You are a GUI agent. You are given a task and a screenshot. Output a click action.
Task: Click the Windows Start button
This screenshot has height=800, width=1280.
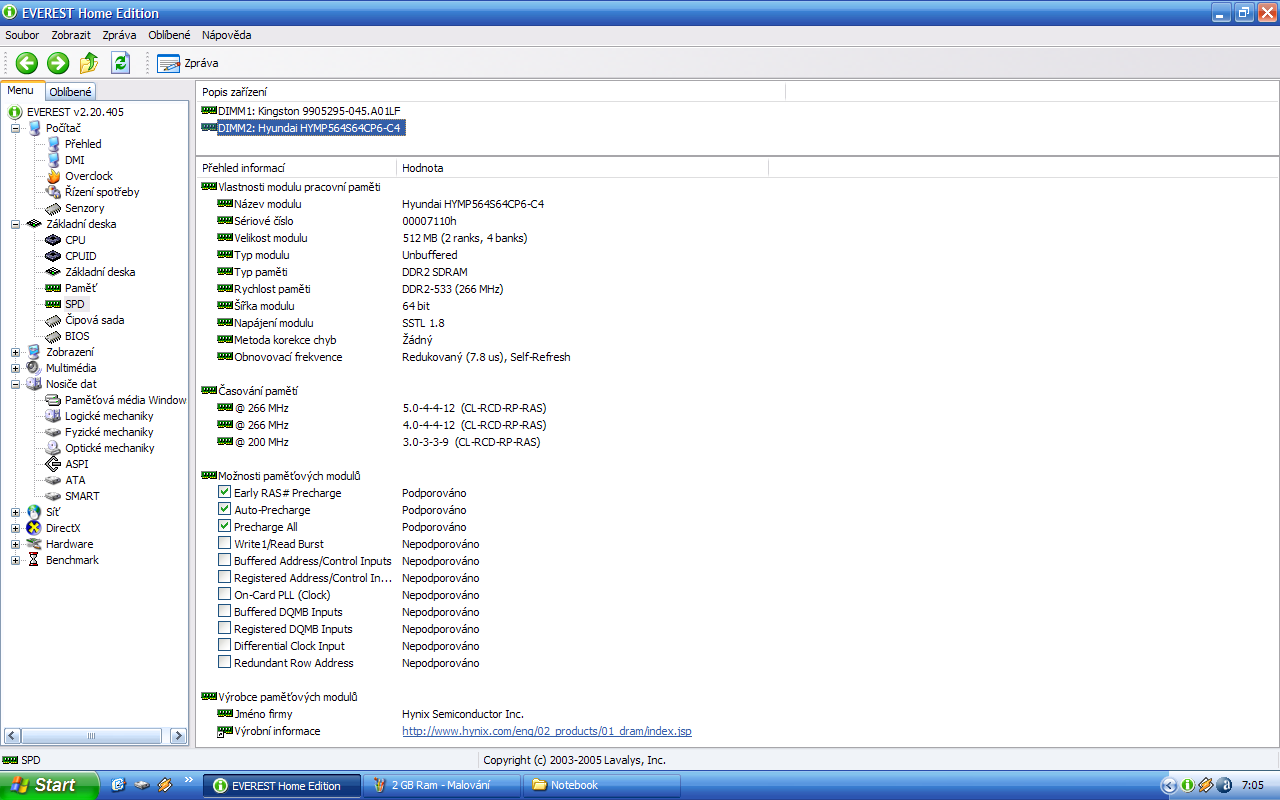coord(49,785)
